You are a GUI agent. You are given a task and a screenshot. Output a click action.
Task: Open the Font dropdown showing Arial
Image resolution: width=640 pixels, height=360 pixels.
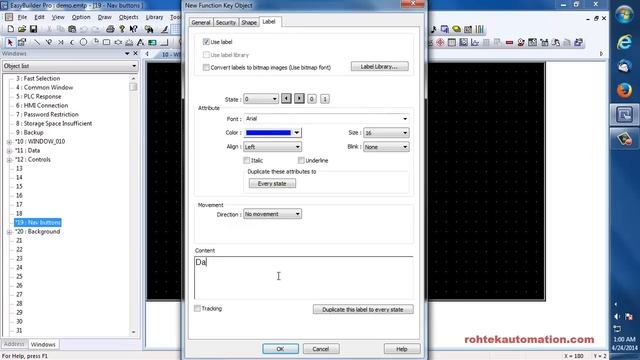tap(326, 118)
